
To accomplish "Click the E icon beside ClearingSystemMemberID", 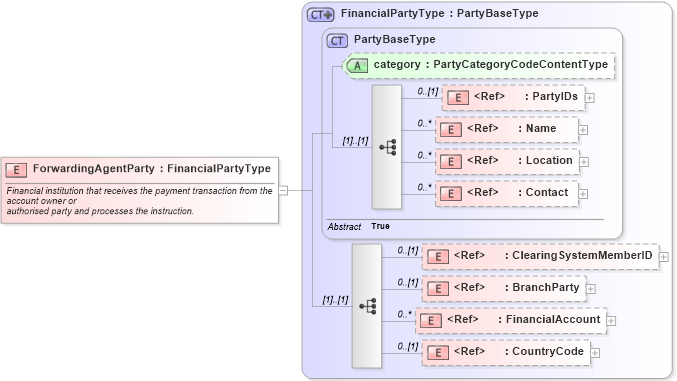I will pos(438,257).
